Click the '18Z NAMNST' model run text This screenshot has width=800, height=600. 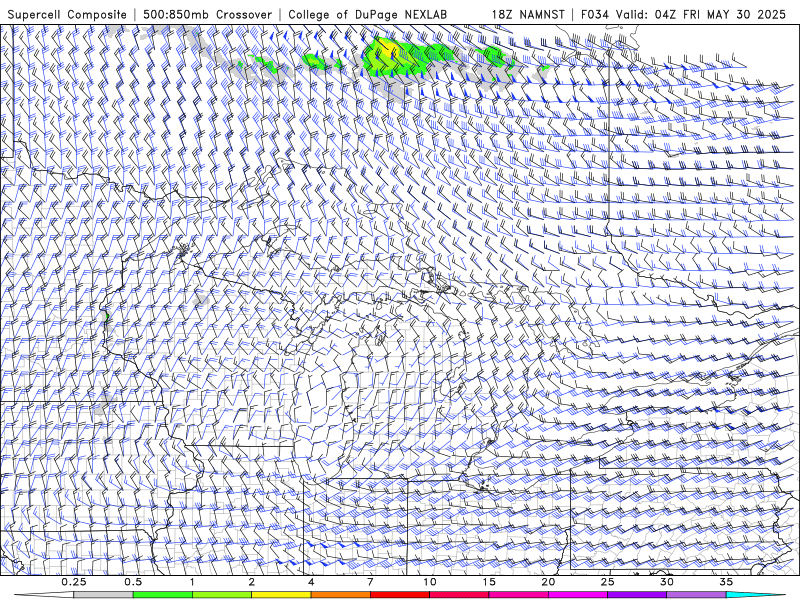click(528, 14)
